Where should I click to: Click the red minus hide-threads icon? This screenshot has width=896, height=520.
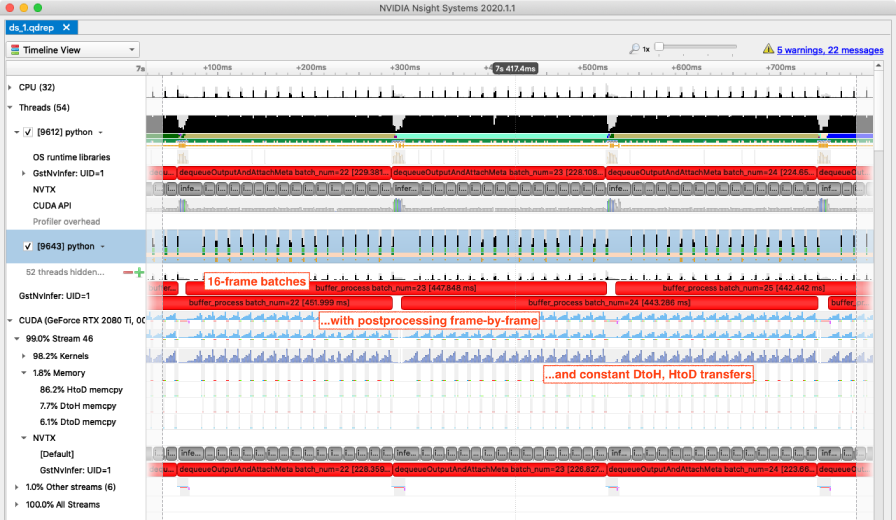point(128,273)
